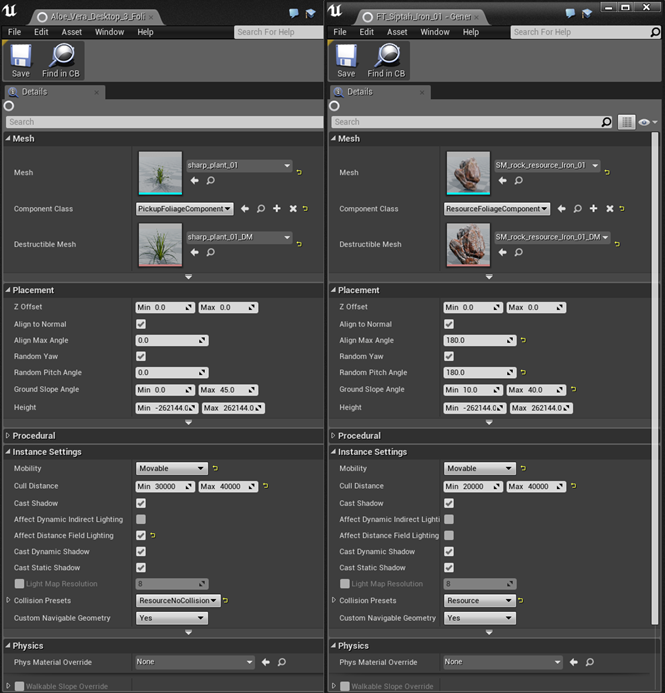This screenshot has height=693, width=665.
Task: Toggle Random Yaw in the FT_Siptah_Iron window
Action: [449, 356]
